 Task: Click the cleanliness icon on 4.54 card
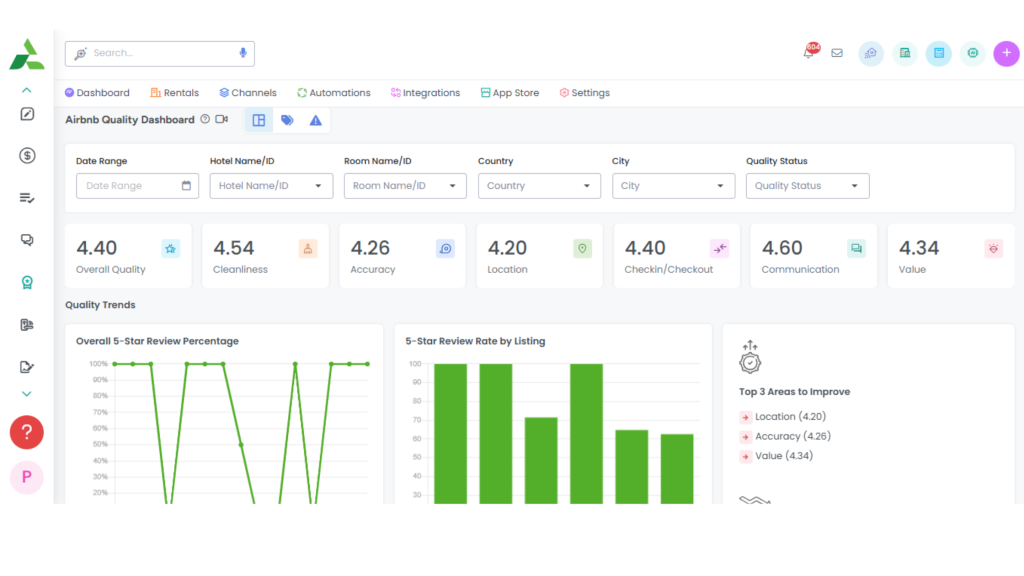(308, 249)
